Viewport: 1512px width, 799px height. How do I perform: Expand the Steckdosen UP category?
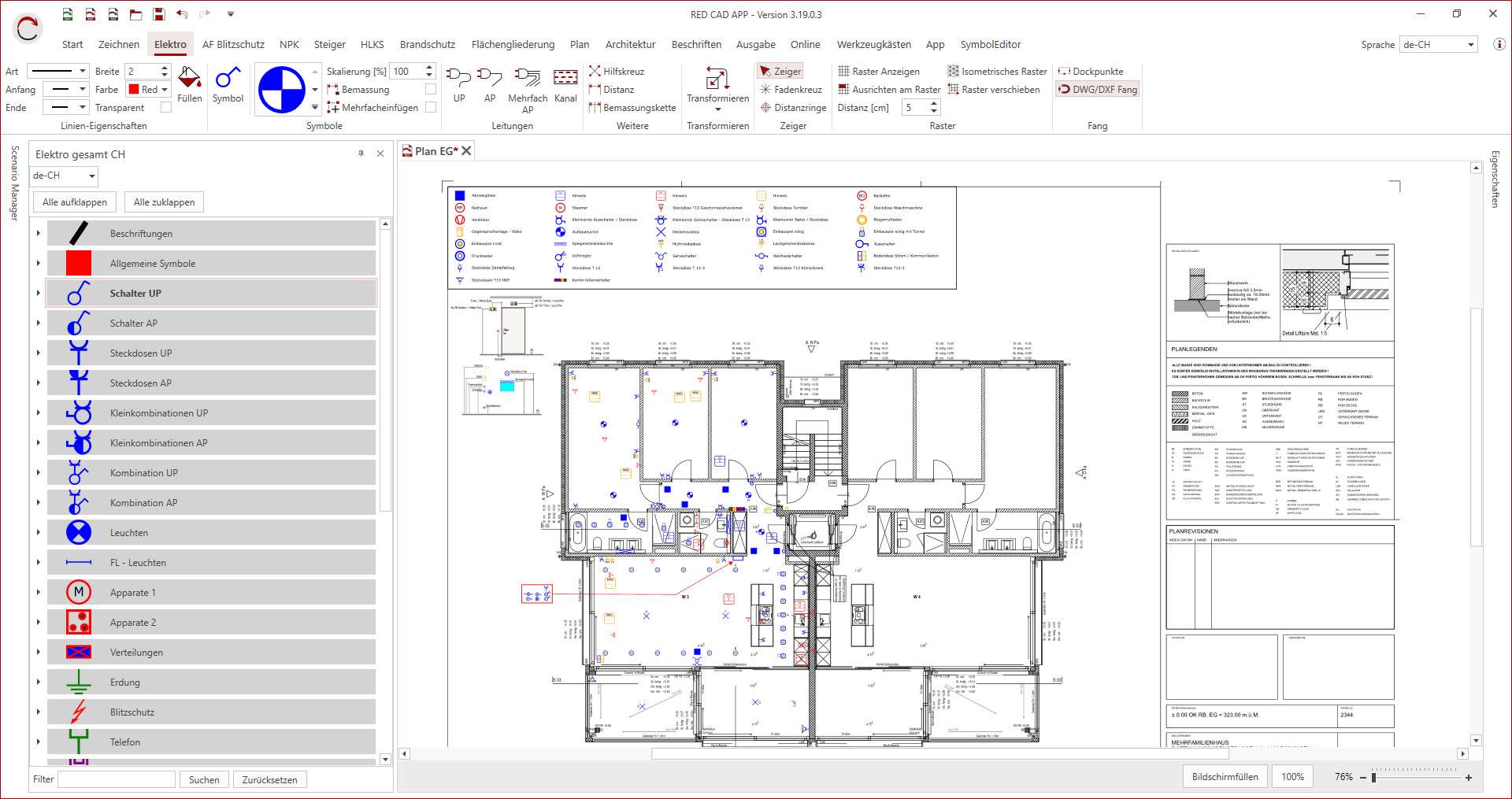tap(38, 353)
